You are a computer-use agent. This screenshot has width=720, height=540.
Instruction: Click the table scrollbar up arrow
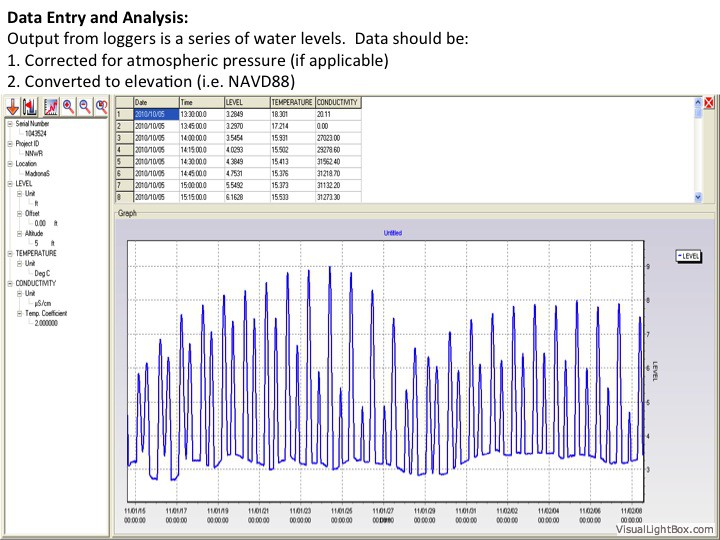[698, 102]
